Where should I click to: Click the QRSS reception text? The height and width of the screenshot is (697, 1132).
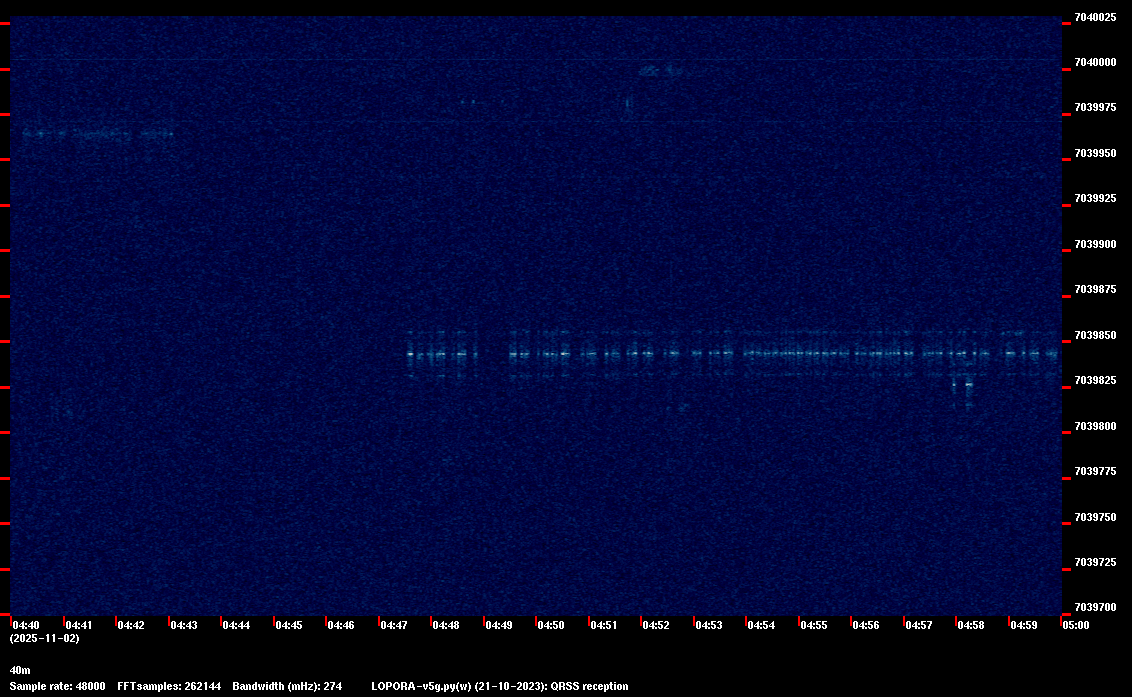(x=589, y=686)
